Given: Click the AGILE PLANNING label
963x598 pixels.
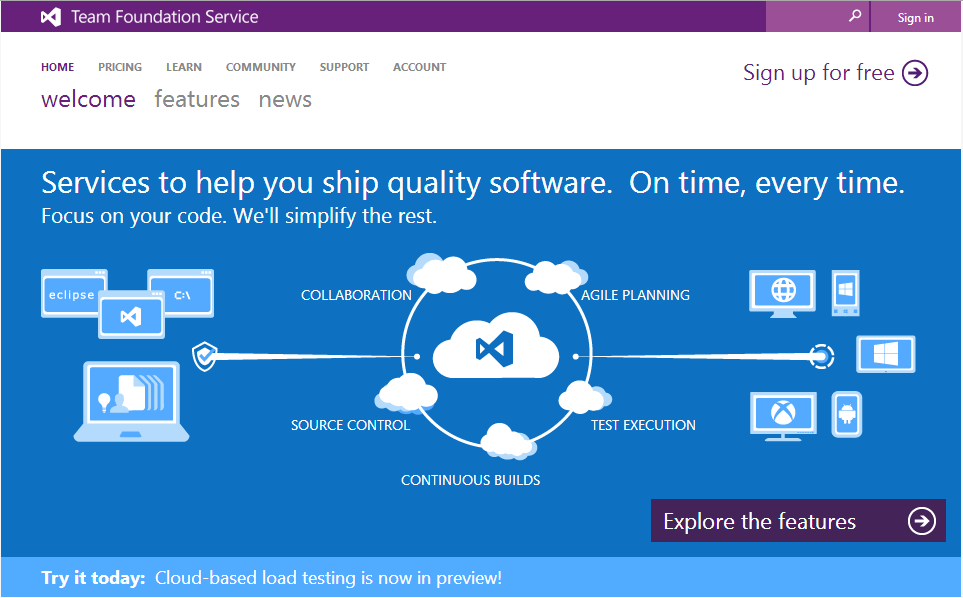Looking at the screenshot, I should point(635,295).
